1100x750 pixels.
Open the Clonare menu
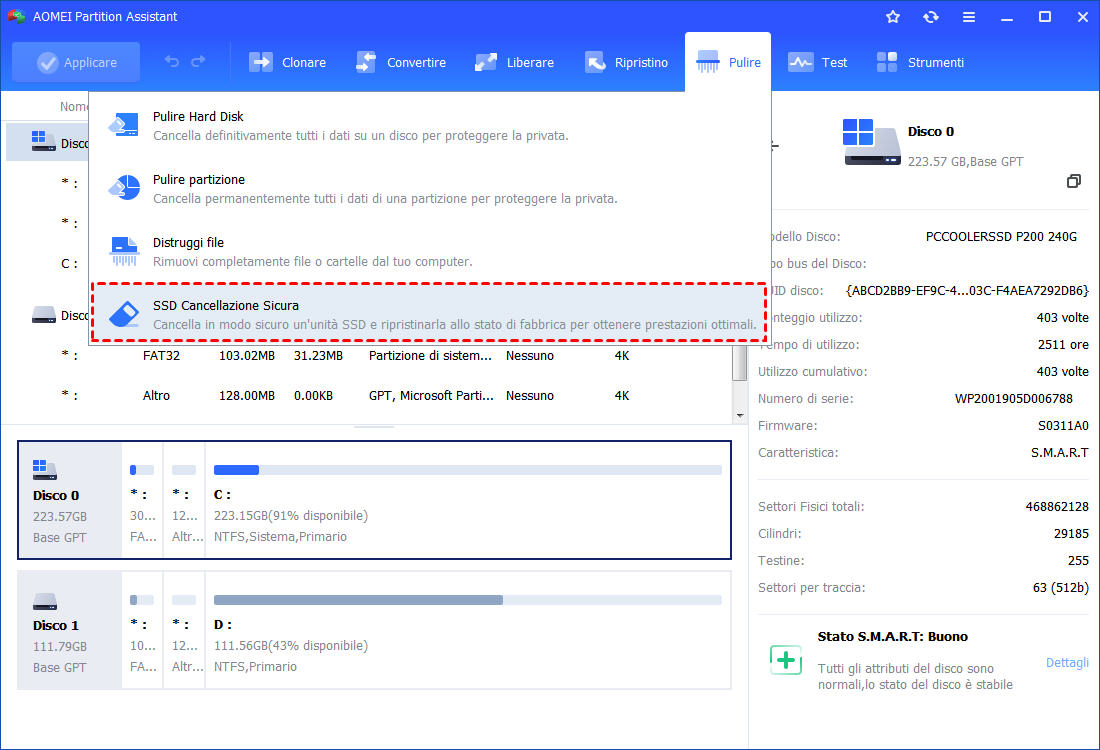(288, 62)
